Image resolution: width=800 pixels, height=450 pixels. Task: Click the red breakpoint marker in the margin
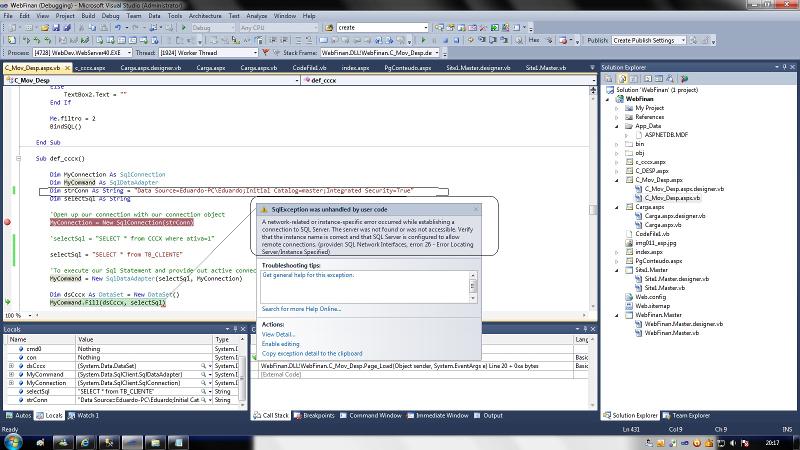click(8, 222)
